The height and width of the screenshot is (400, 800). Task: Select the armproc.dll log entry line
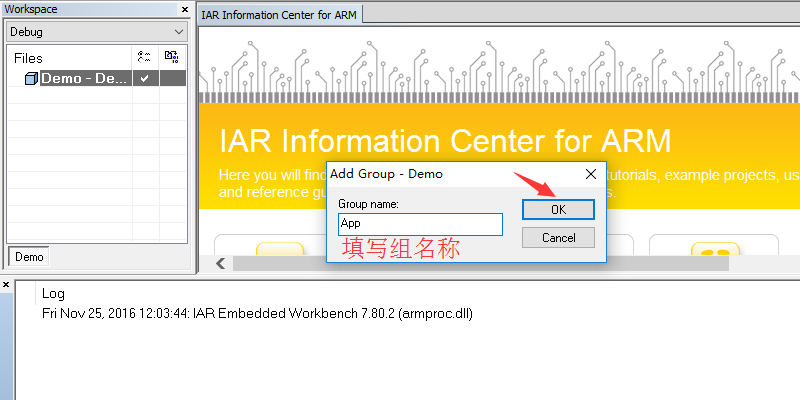coord(257,313)
